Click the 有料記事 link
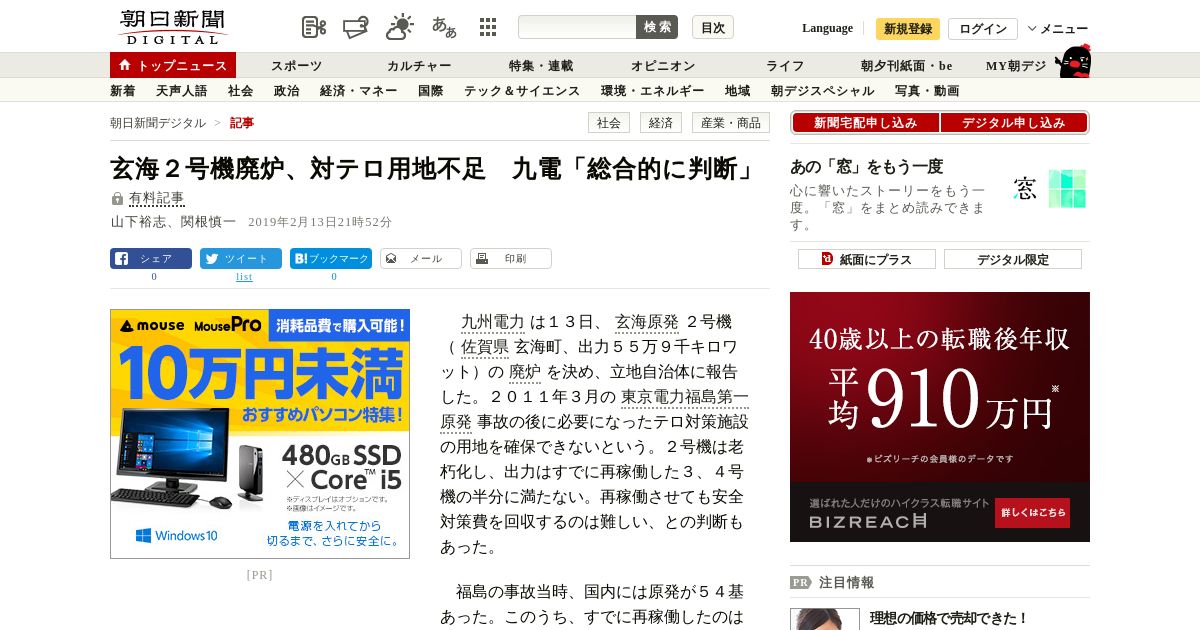The width and height of the screenshot is (1200, 630). [x=157, y=199]
